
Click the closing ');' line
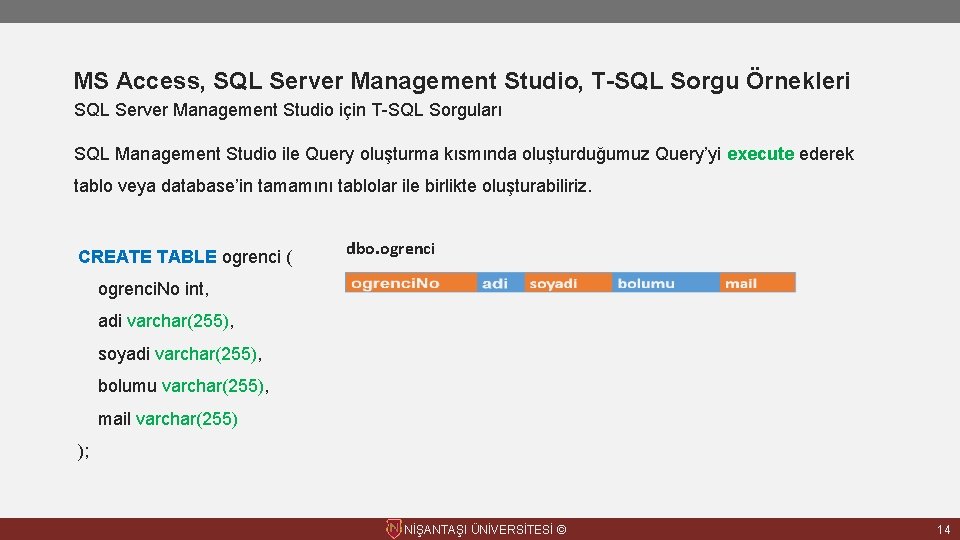tap(83, 451)
